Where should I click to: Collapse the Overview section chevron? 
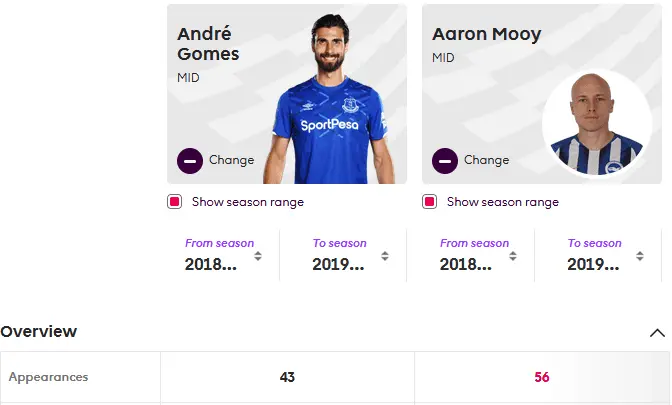[657, 333]
